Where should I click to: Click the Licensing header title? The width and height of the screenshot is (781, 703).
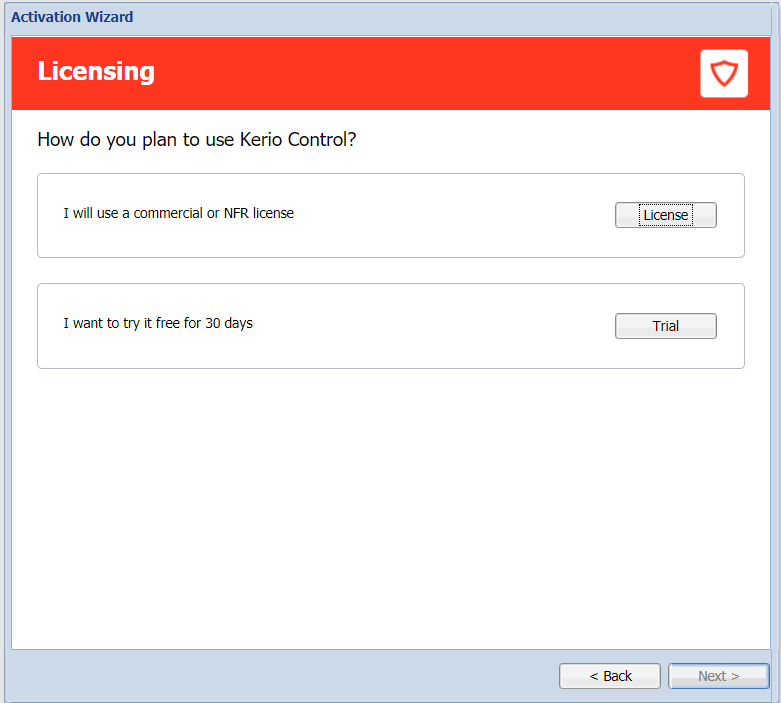(x=96, y=71)
